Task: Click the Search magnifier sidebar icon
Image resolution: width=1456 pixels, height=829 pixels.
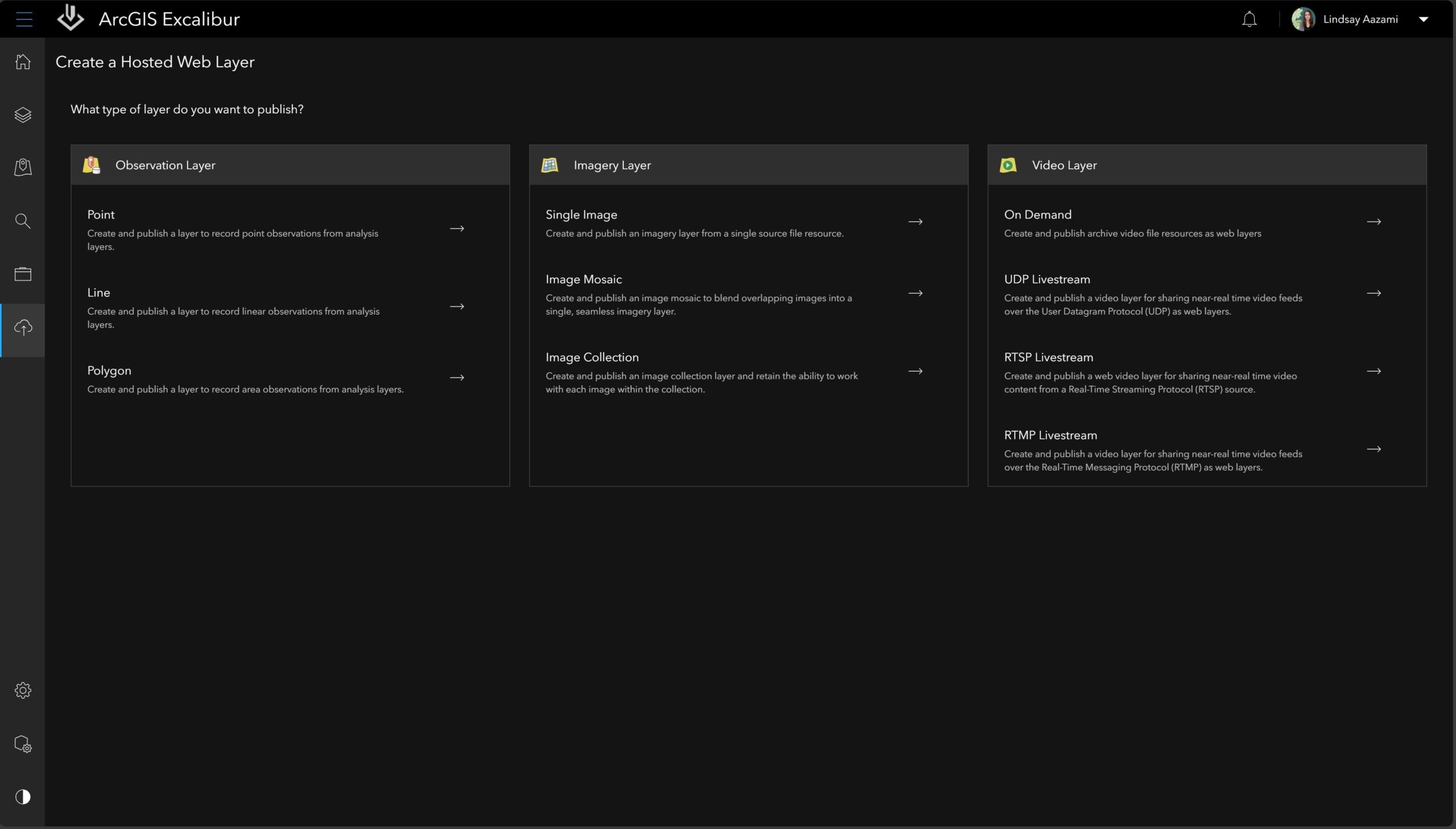Action: [x=23, y=221]
